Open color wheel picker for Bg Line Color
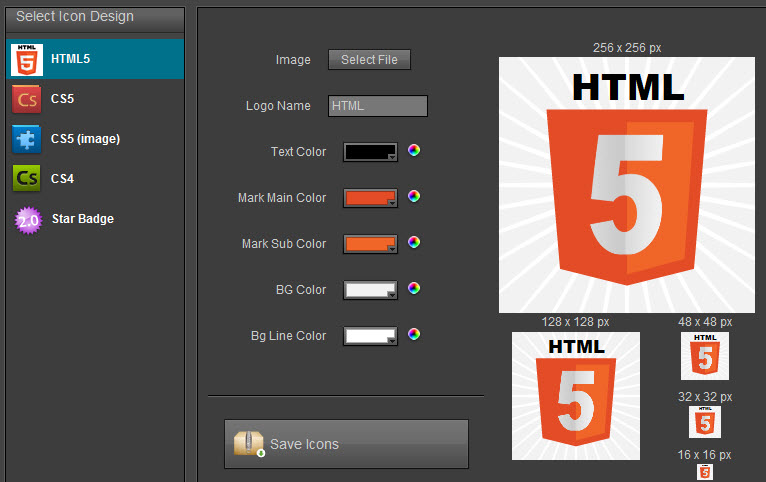766x482 pixels. pyautogui.click(x=414, y=334)
